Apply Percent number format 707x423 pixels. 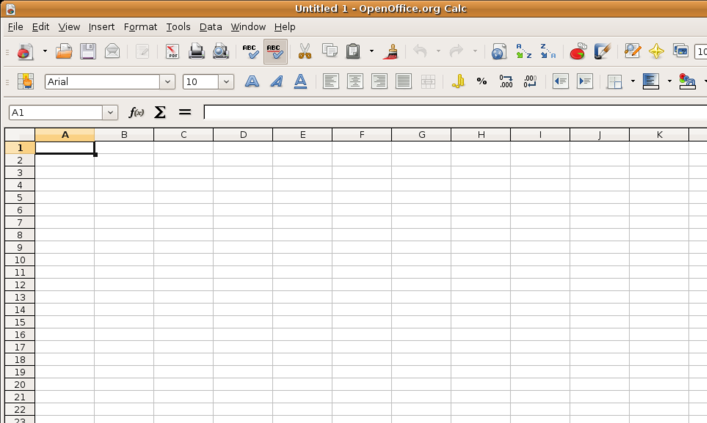pos(482,82)
